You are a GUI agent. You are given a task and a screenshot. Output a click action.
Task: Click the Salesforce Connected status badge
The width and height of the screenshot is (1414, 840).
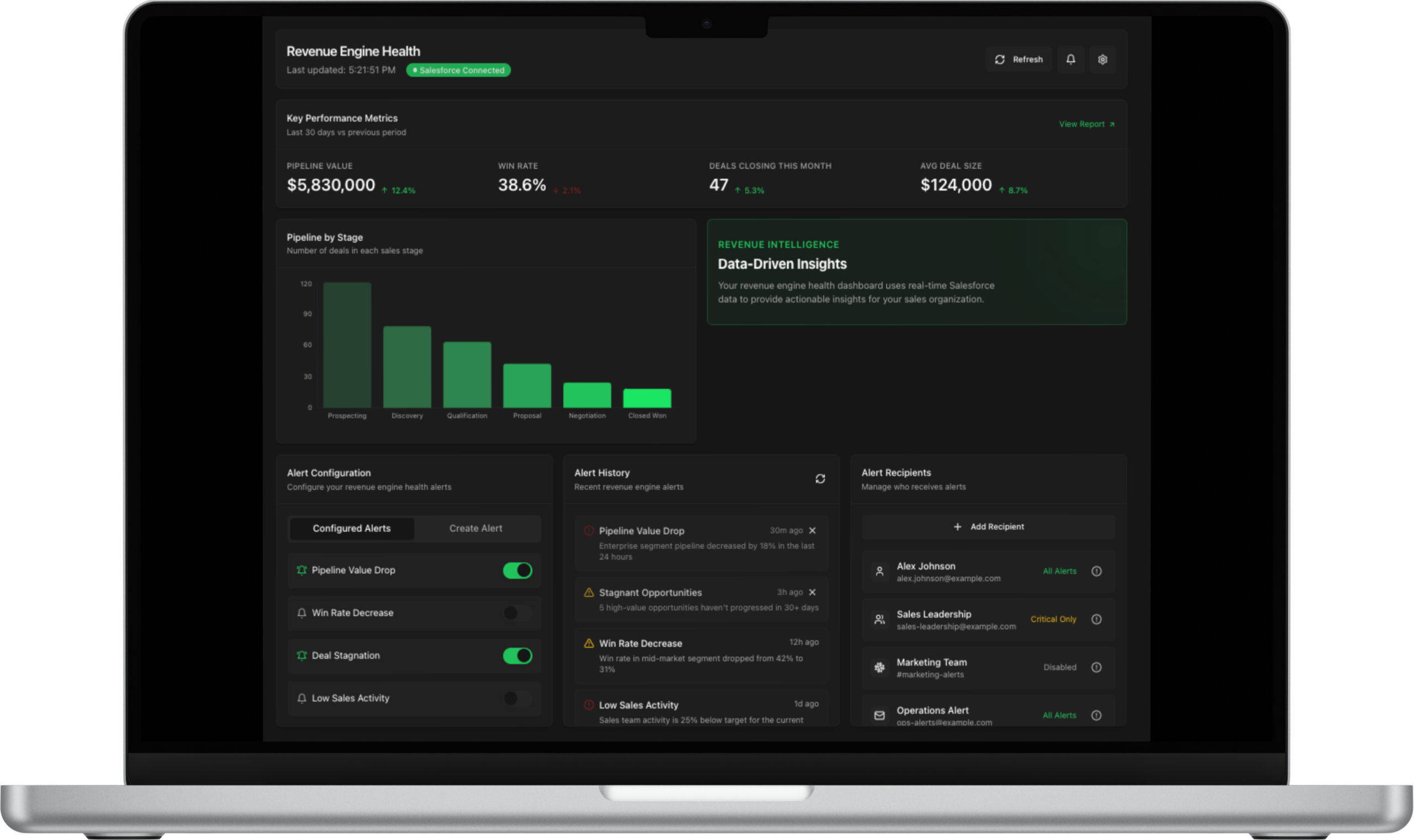[x=458, y=70]
